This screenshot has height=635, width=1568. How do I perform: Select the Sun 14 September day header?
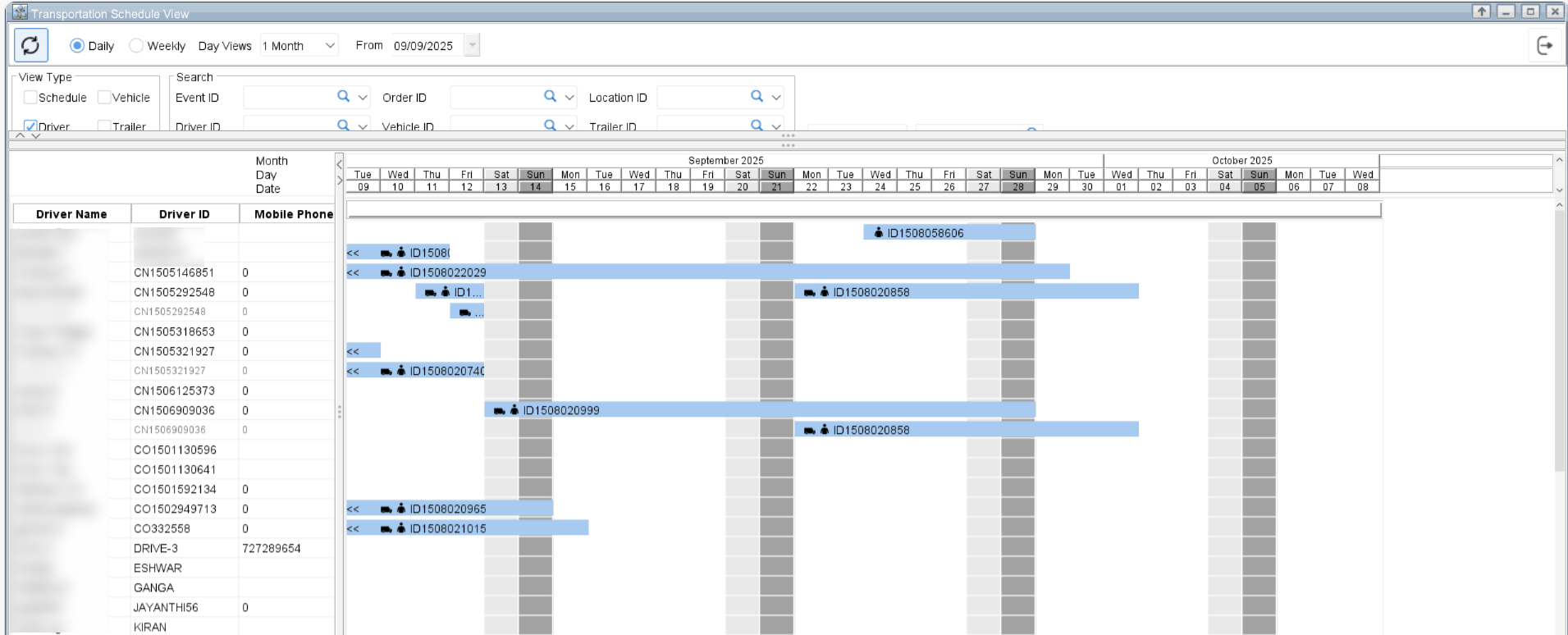point(536,180)
